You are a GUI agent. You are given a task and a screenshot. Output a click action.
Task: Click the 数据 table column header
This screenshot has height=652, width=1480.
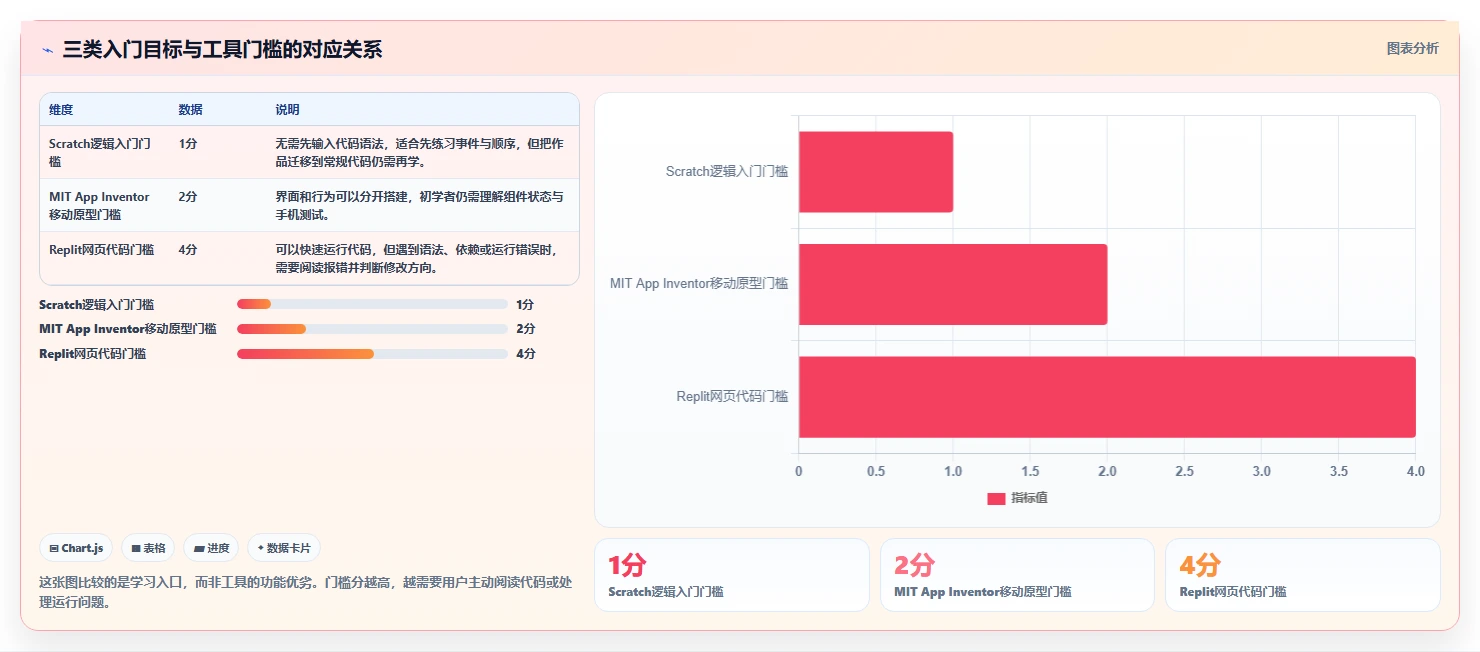(x=190, y=110)
